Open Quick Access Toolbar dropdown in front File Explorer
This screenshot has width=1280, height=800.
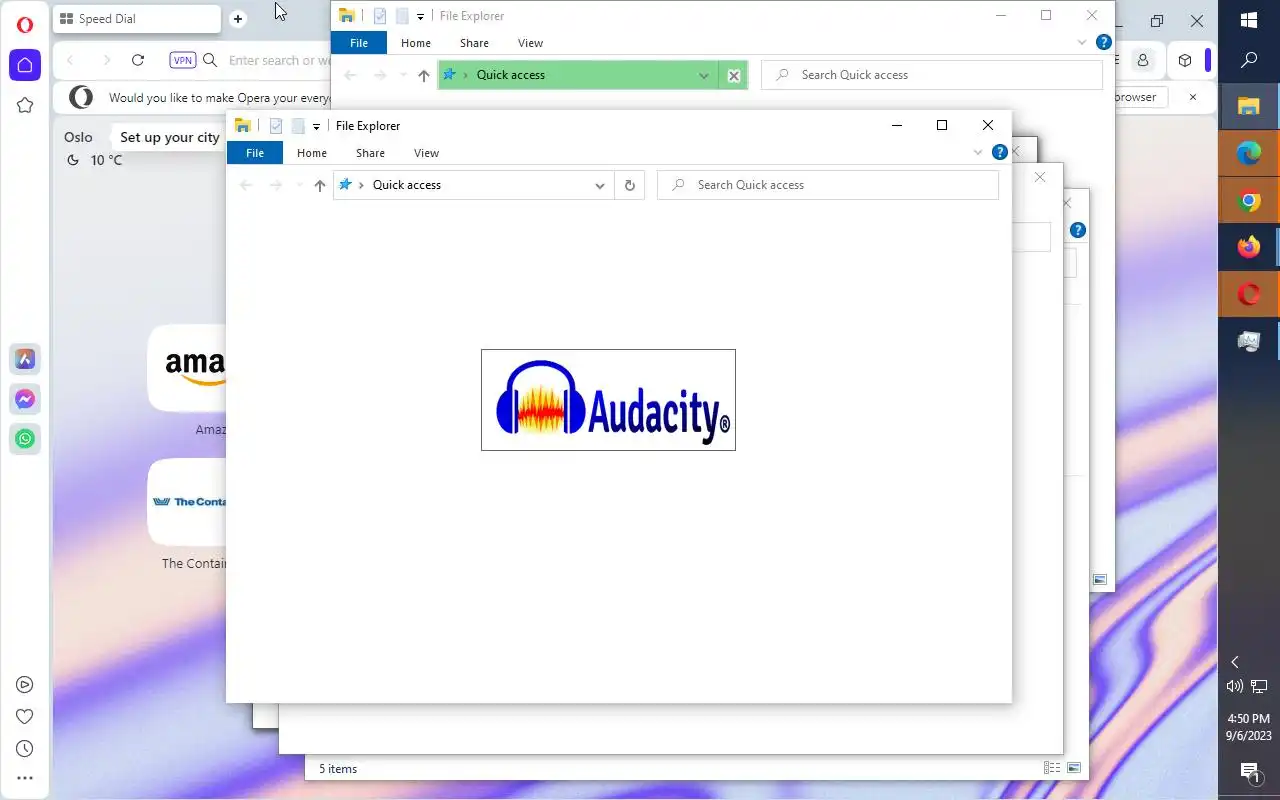316,126
